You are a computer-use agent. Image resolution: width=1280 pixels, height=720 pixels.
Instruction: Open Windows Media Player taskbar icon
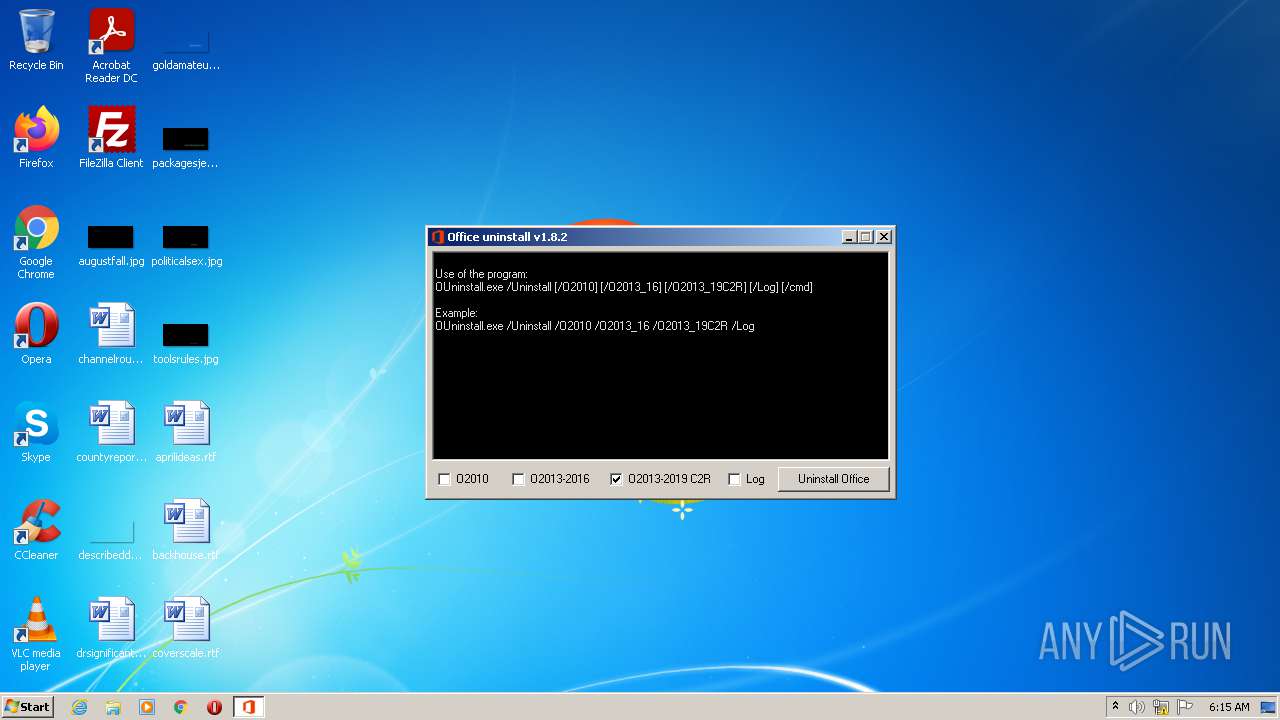147,707
